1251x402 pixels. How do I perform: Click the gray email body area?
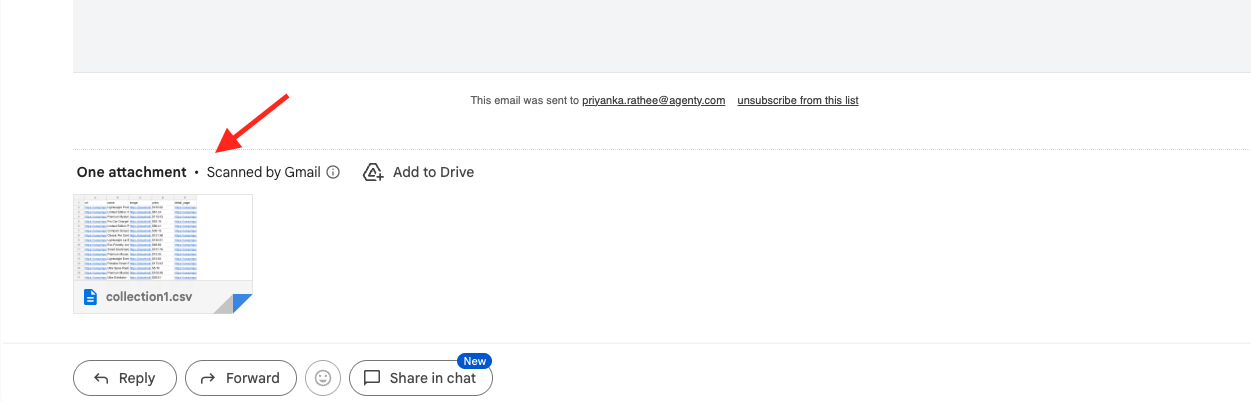[x=660, y=35]
